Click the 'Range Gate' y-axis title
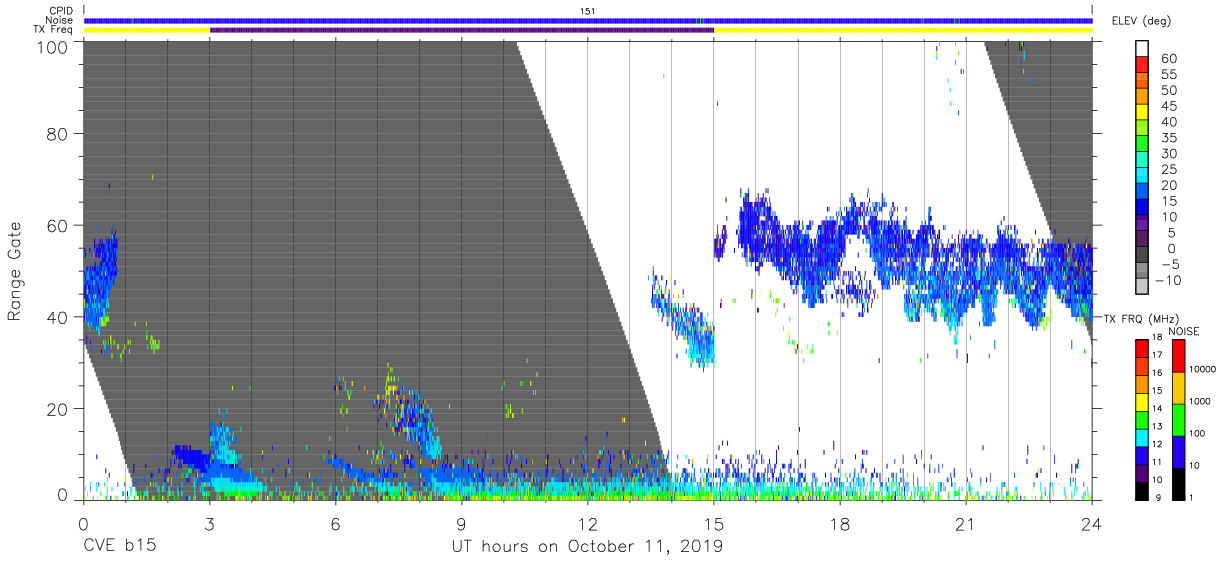The height and width of the screenshot is (567, 1228). coord(15,270)
